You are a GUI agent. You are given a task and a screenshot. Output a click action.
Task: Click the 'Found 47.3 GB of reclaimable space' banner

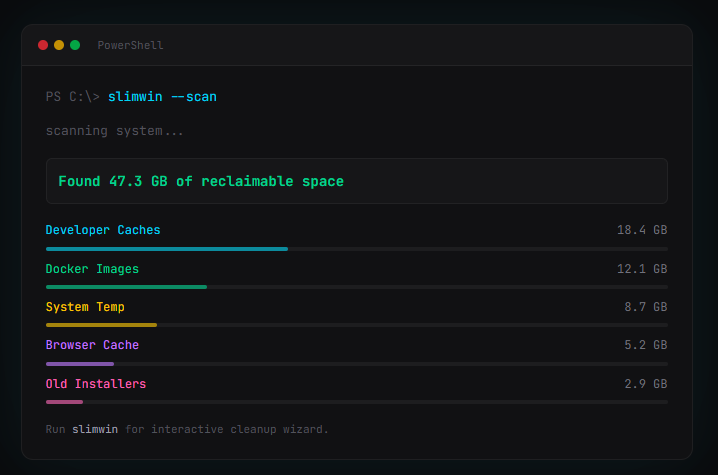[x=357, y=181]
